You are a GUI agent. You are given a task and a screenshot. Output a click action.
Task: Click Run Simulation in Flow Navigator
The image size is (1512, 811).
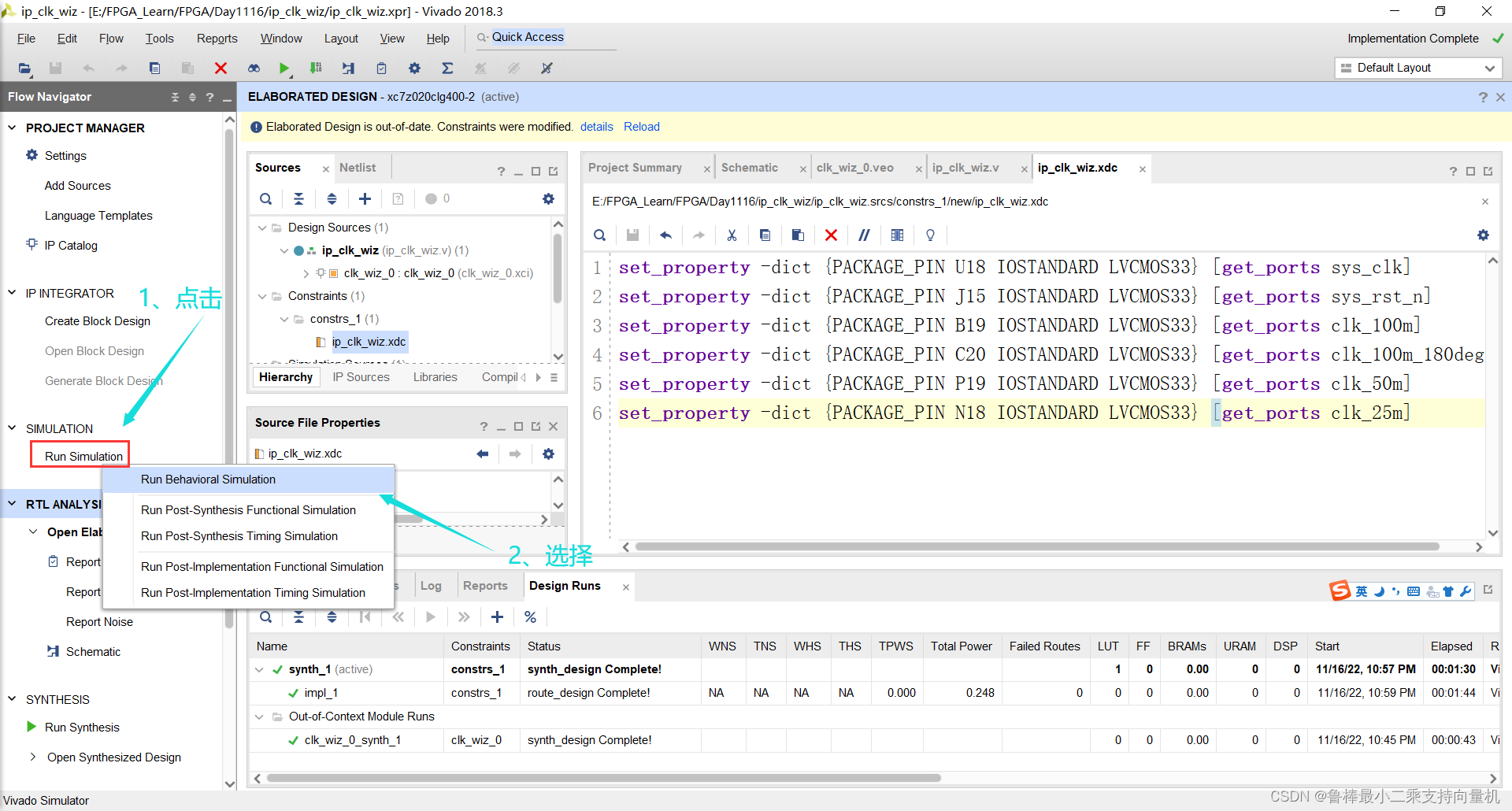click(83, 457)
